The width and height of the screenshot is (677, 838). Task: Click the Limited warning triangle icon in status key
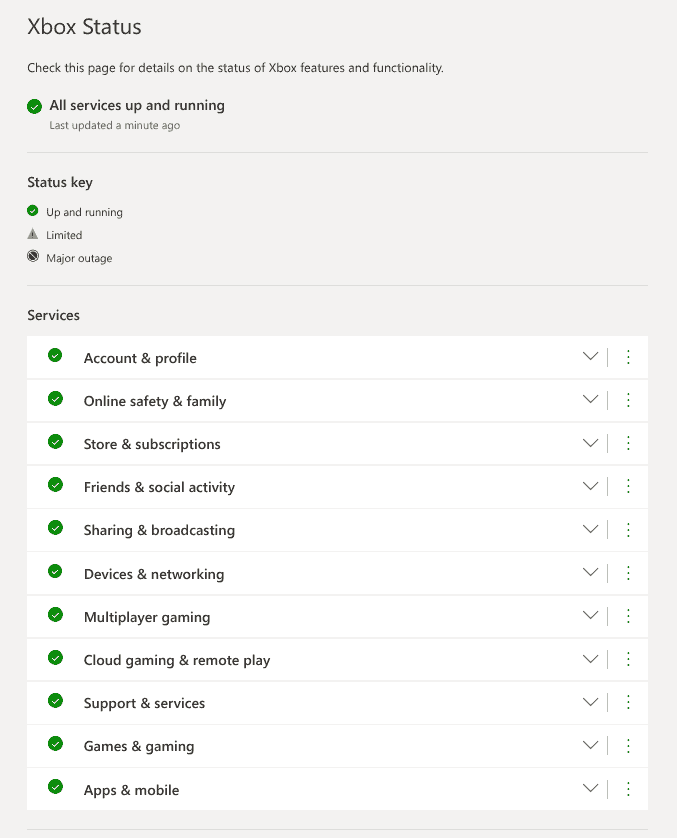pos(33,234)
